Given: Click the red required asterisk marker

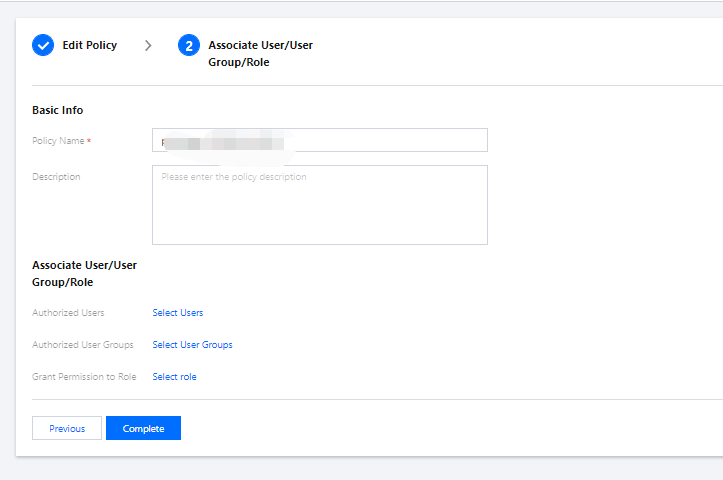Looking at the screenshot, I should [89, 141].
